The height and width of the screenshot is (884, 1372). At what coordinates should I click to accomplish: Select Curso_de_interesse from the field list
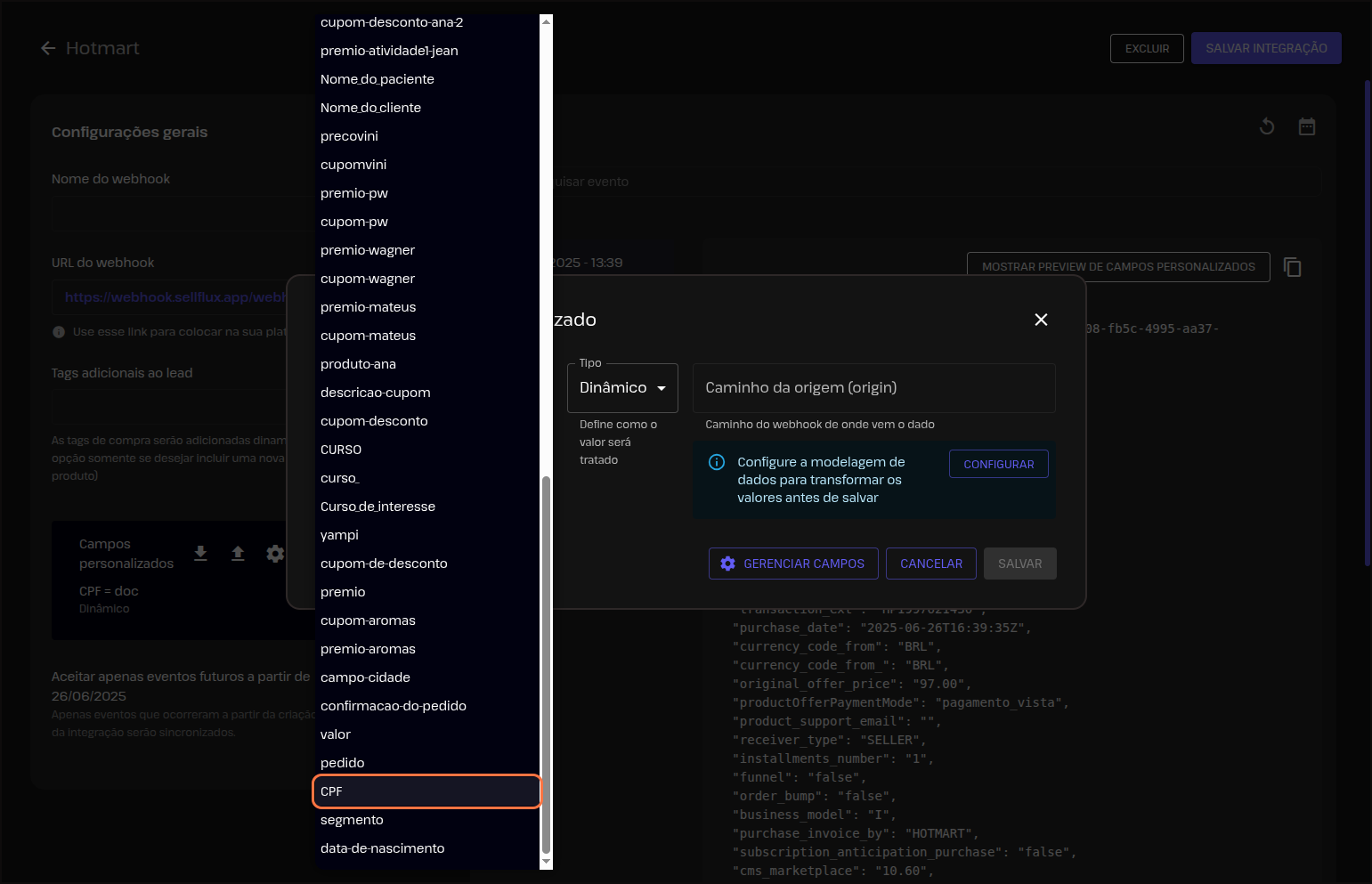click(x=378, y=507)
